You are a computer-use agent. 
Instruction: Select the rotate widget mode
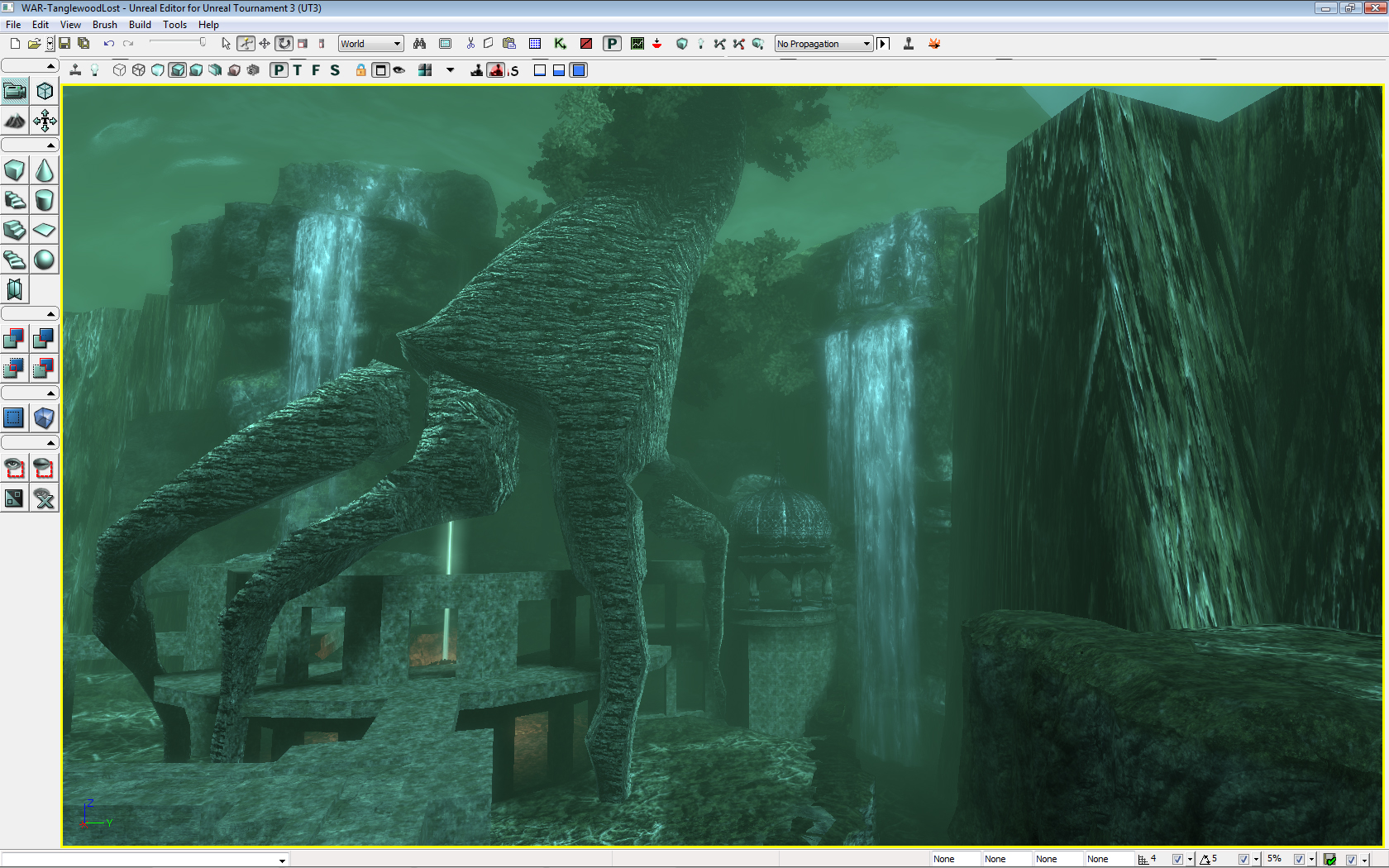coord(284,44)
